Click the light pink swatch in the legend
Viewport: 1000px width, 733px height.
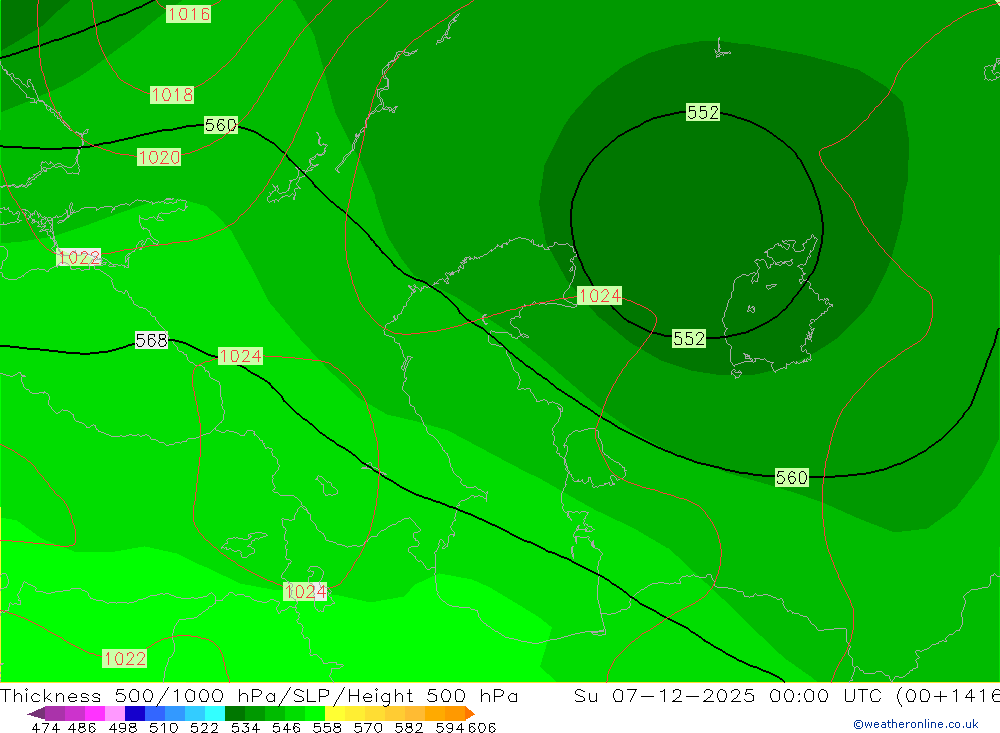click(115, 713)
